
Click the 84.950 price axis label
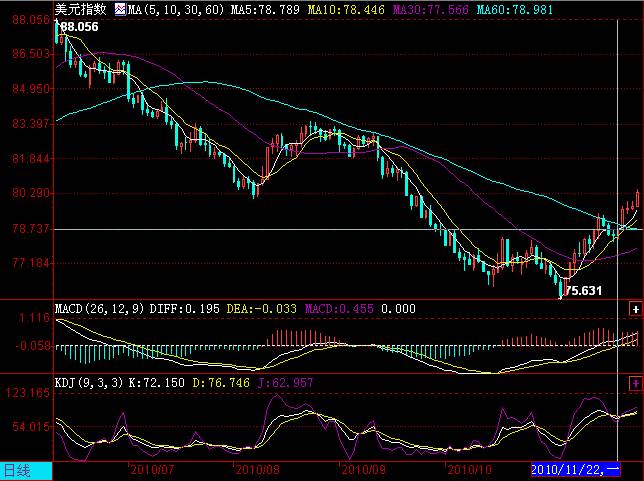31,89
